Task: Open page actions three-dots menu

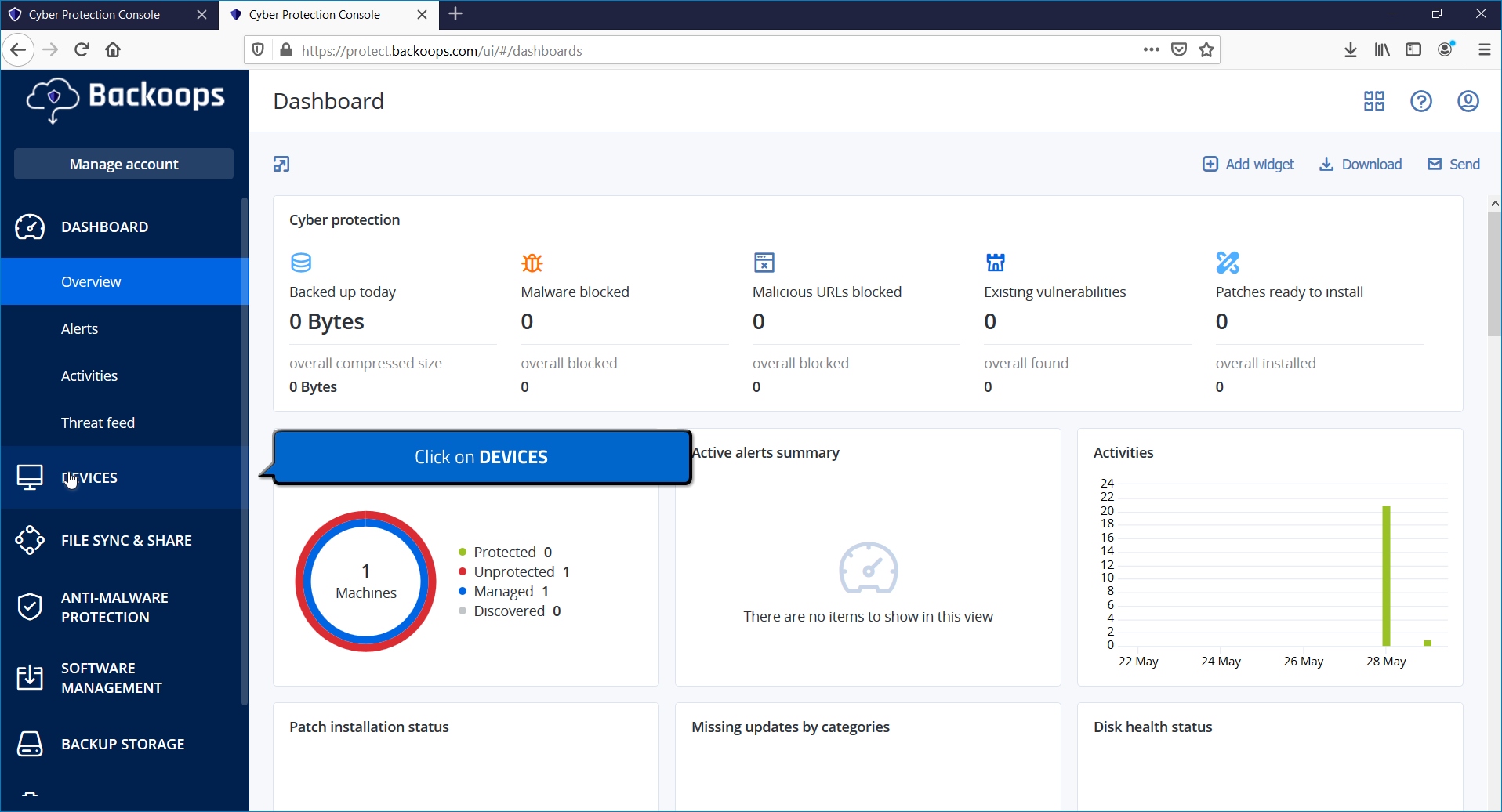Action: [1151, 49]
